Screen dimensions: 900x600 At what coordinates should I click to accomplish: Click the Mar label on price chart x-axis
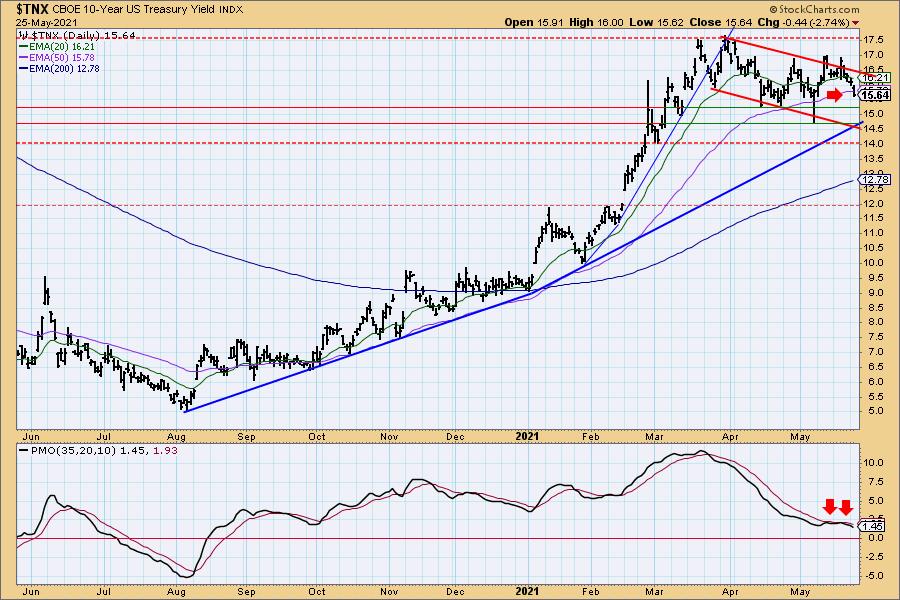pos(654,436)
